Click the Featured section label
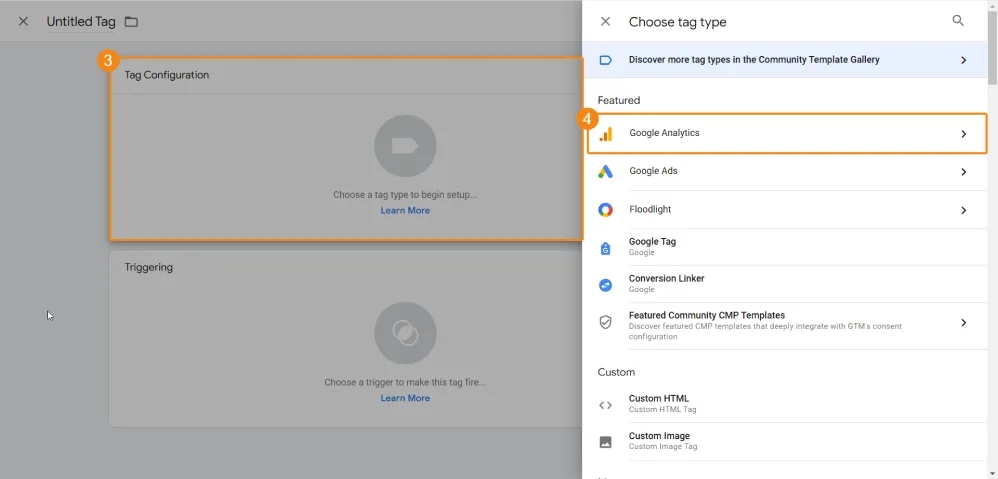Screen dimensions: 998x479 click(619, 101)
